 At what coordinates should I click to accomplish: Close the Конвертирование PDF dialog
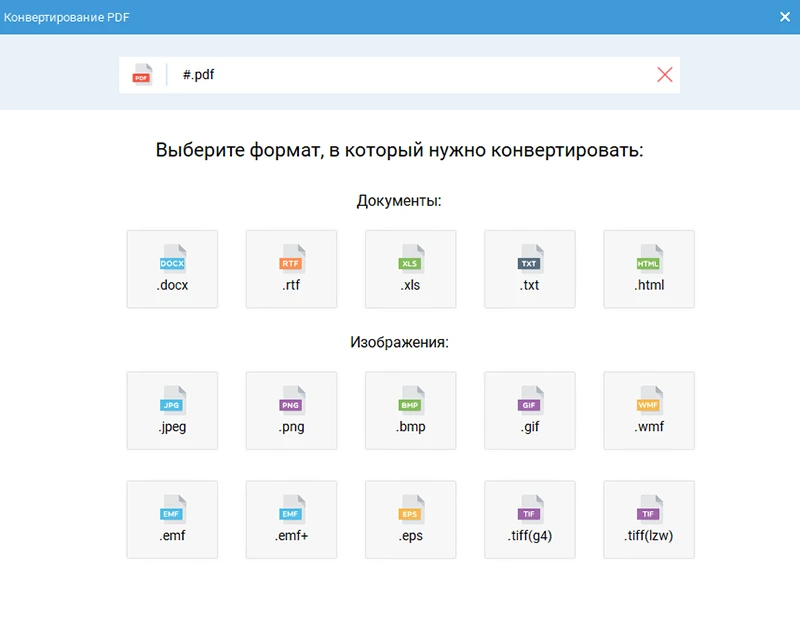(785, 17)
